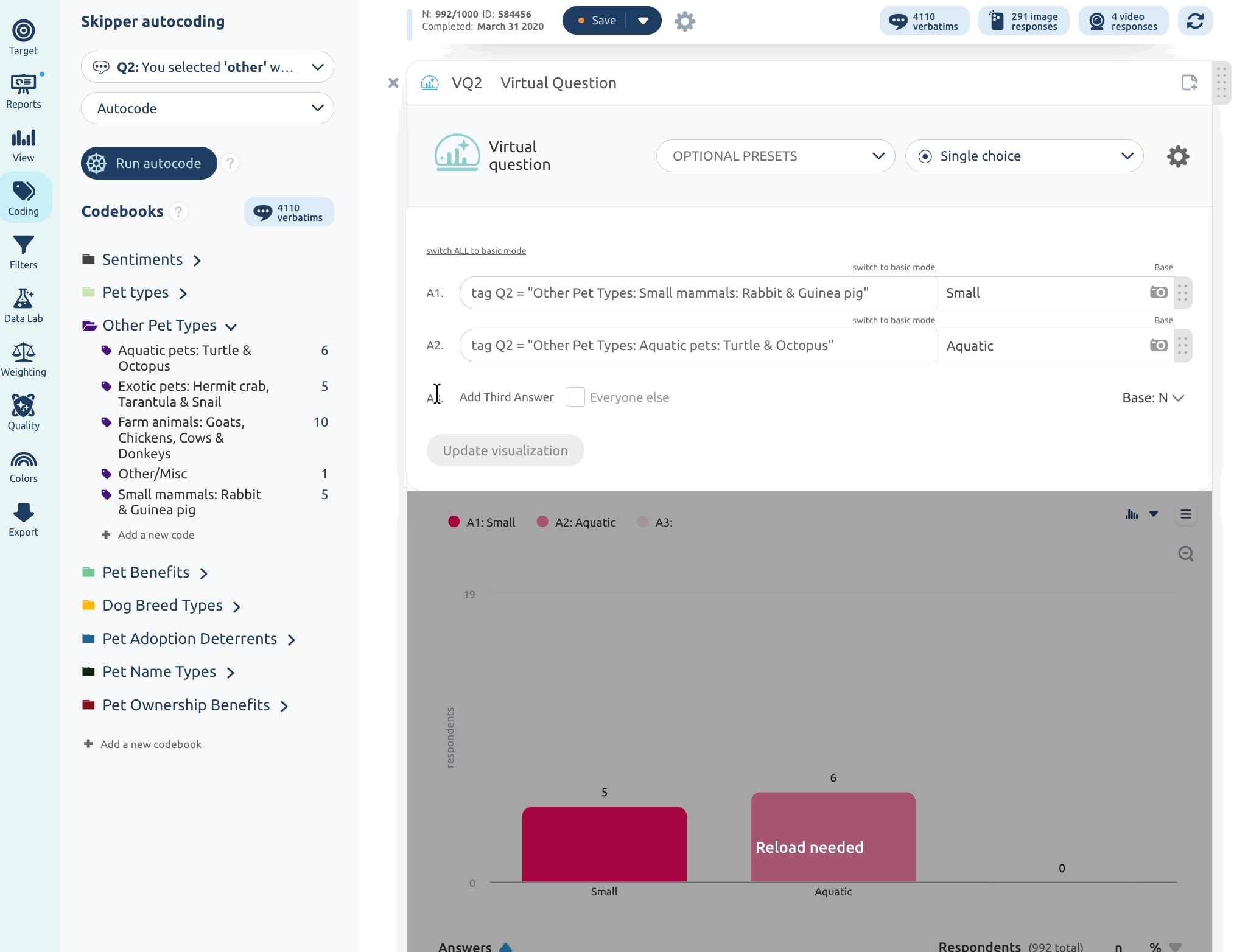1248x952 pixels.
Task: Toggle A3 legend series
Action: click(x=655, y=522)
